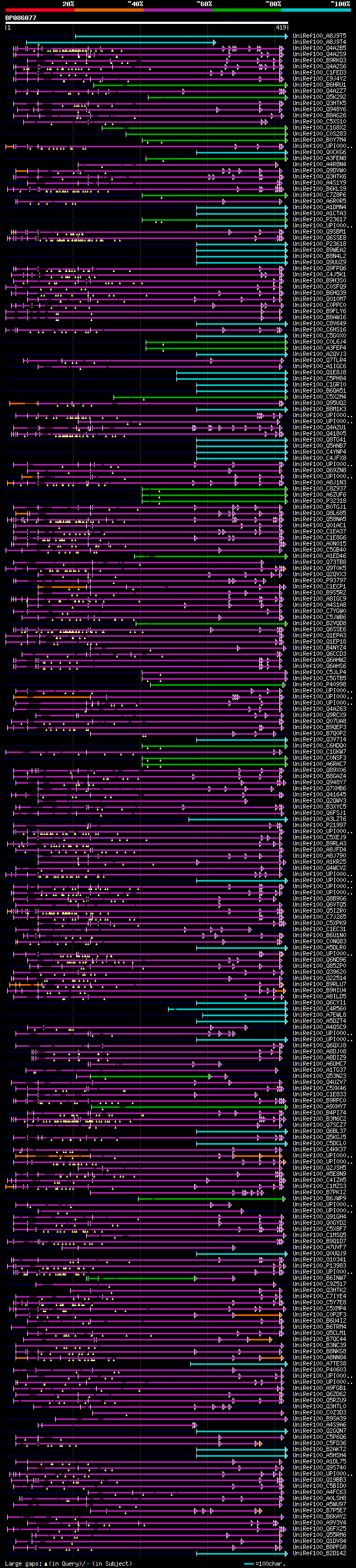Select hit label UniRef100_Q3HTK6
Screen dimensions: 356x1568
pos(319,176)
